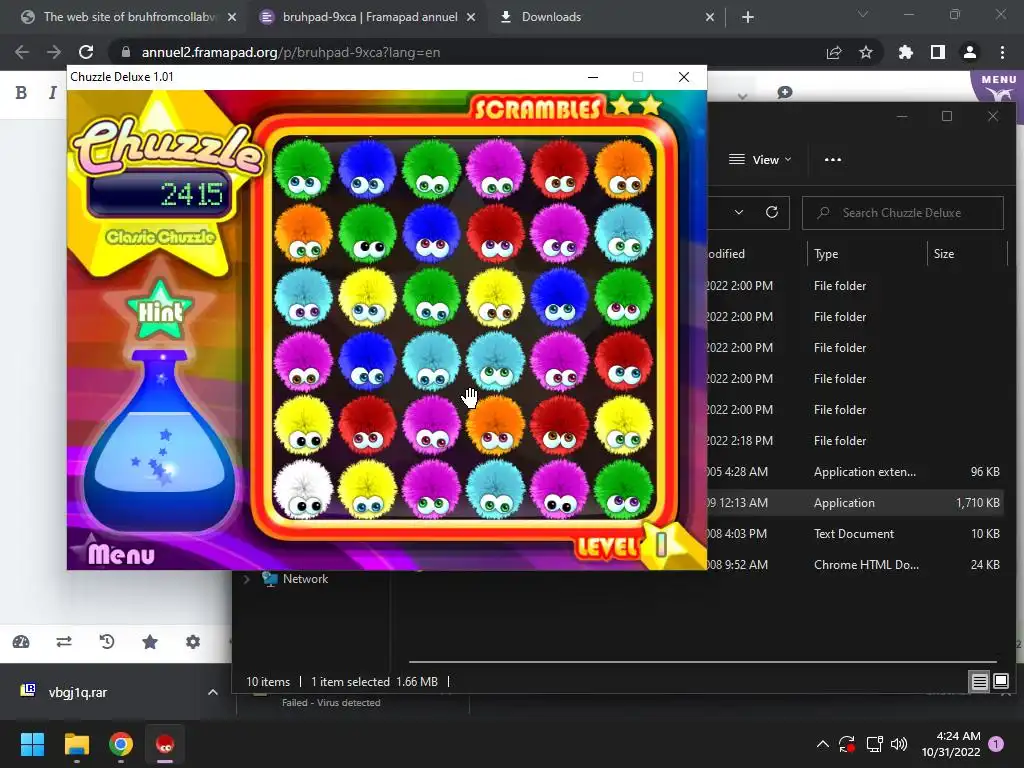This screenshot has height=768, width=1024.
Task: Click the blue potion bottle in Chuzzle
Action: click(160, 441)
